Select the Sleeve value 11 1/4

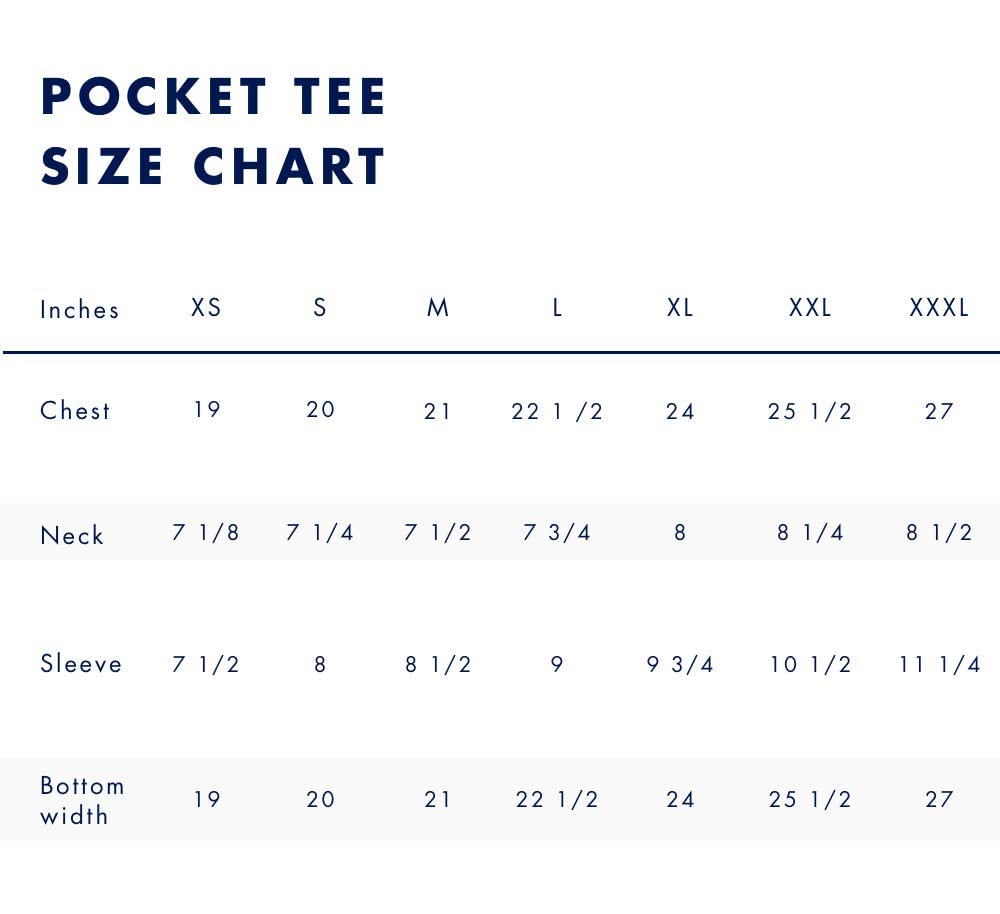coord(939,665)
